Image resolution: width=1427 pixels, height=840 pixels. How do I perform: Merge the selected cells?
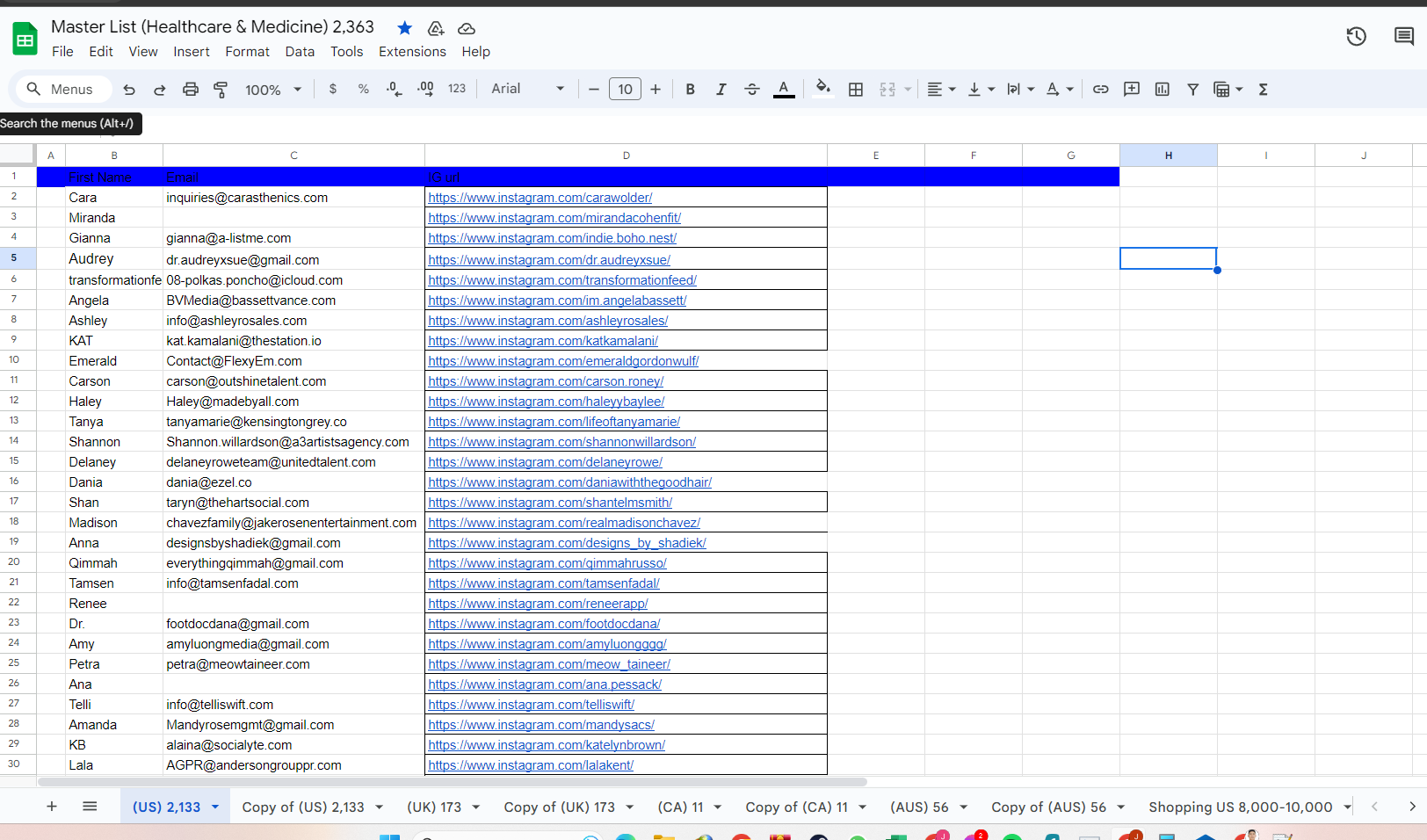pos(887,90)
